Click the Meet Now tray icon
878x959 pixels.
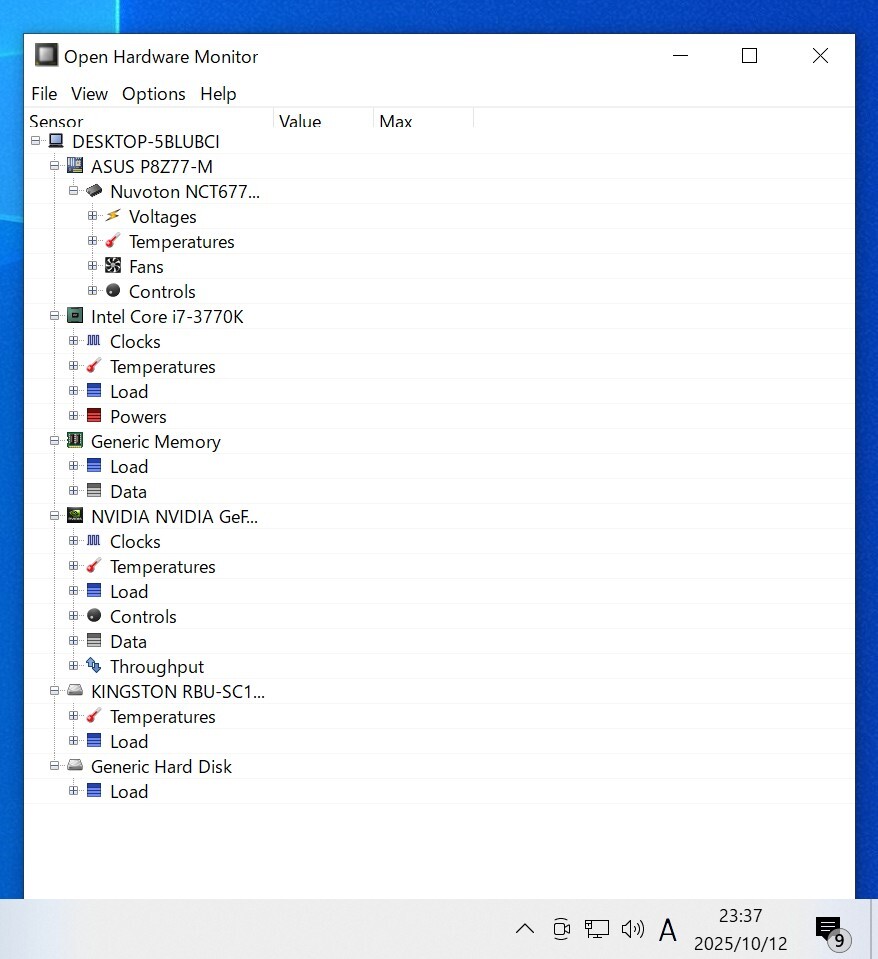pos(561,929)
